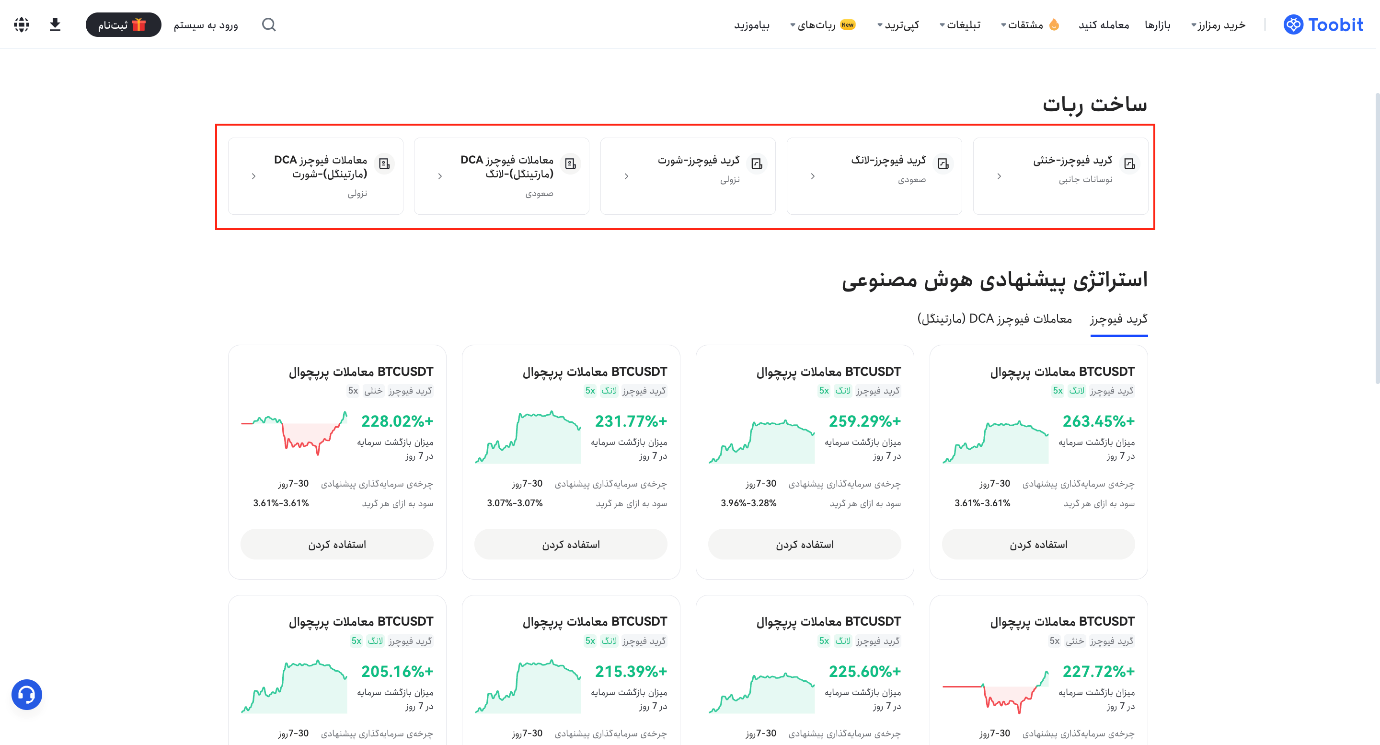Click the +205.16% return value
Image resolution: width=1380 pixels, height=745 pixels.
397,671
